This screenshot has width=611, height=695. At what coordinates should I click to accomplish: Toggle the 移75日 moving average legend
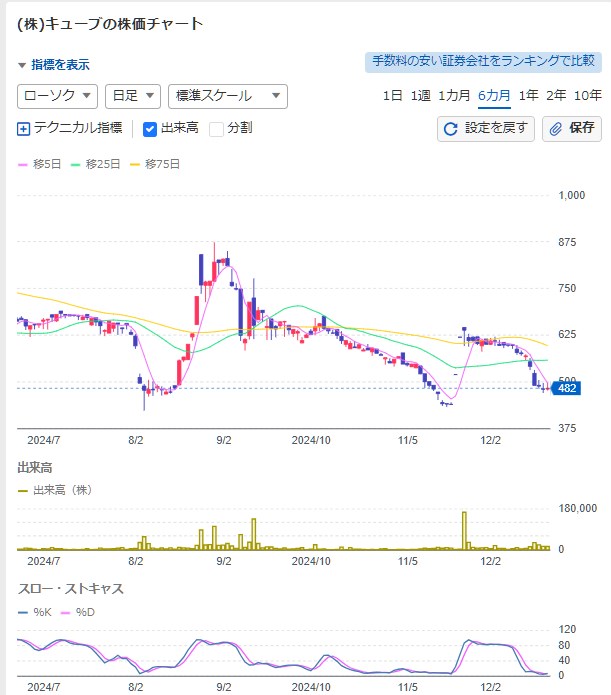coord(155,164)
